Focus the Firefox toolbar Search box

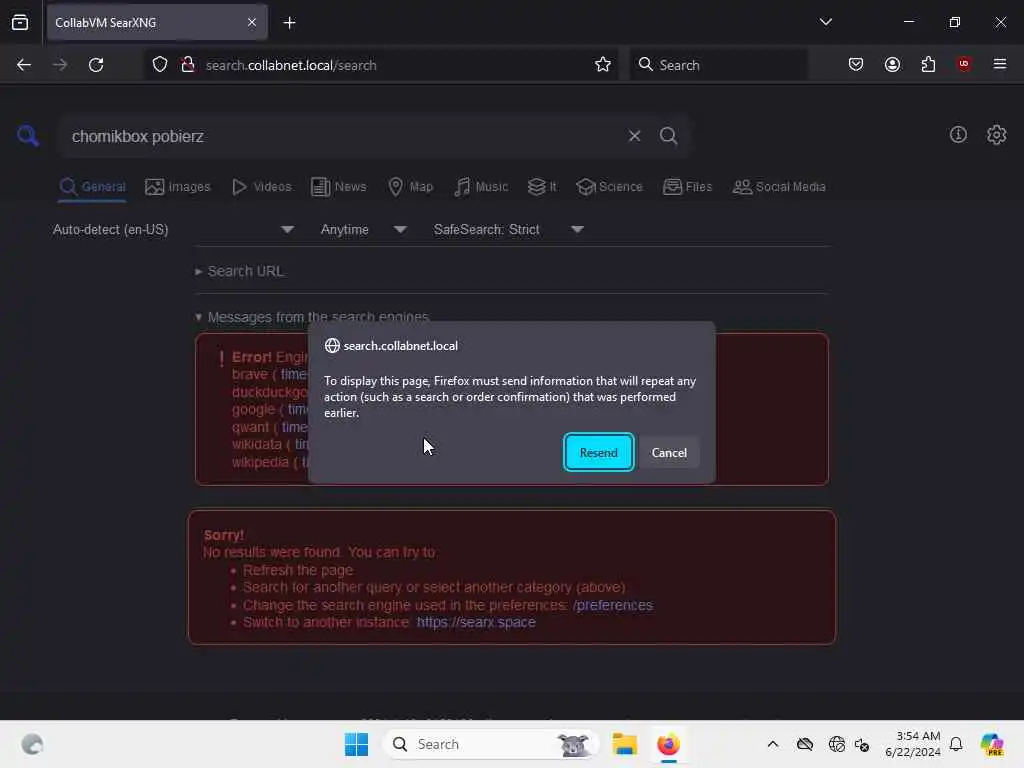point(718,65)
